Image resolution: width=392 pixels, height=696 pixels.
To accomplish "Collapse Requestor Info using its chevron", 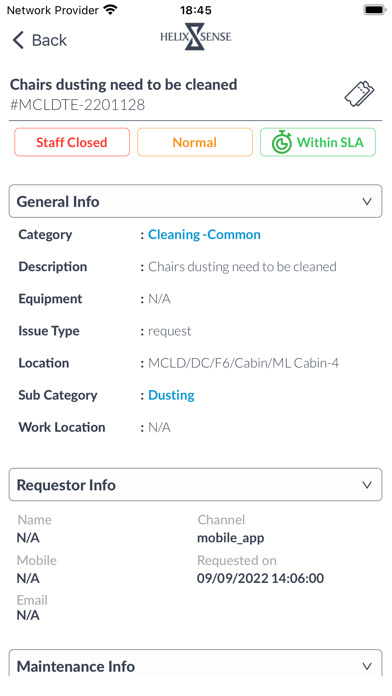I will (x=367, y=485).
